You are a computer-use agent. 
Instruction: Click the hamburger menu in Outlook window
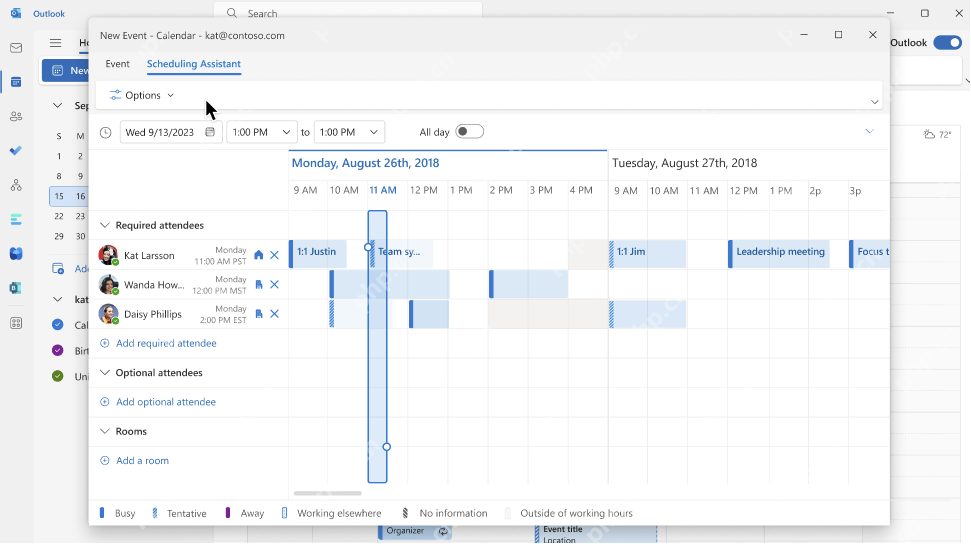(56, 43)
